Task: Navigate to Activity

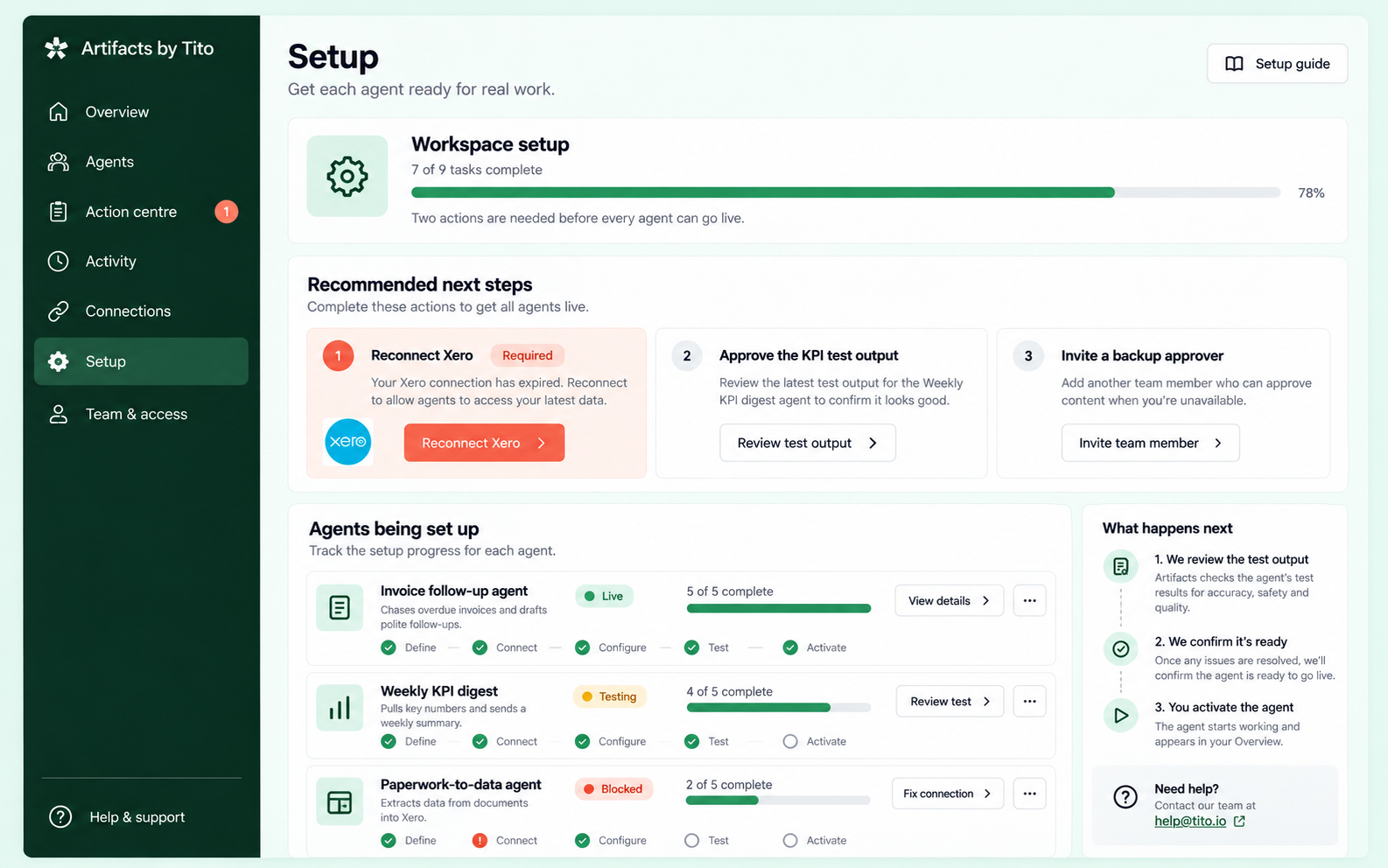Action: (141, 261)
